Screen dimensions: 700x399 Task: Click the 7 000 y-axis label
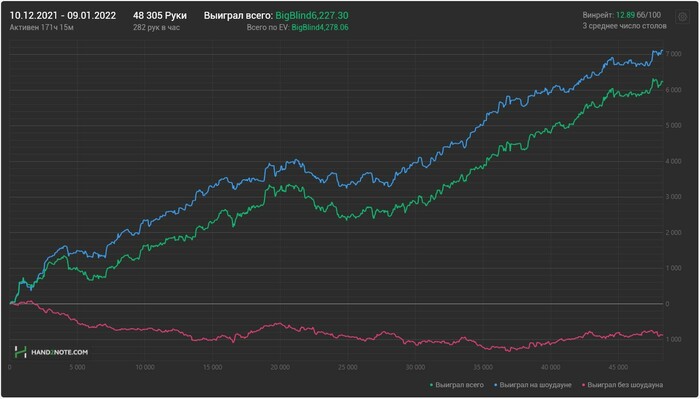[x=673, y=54]
